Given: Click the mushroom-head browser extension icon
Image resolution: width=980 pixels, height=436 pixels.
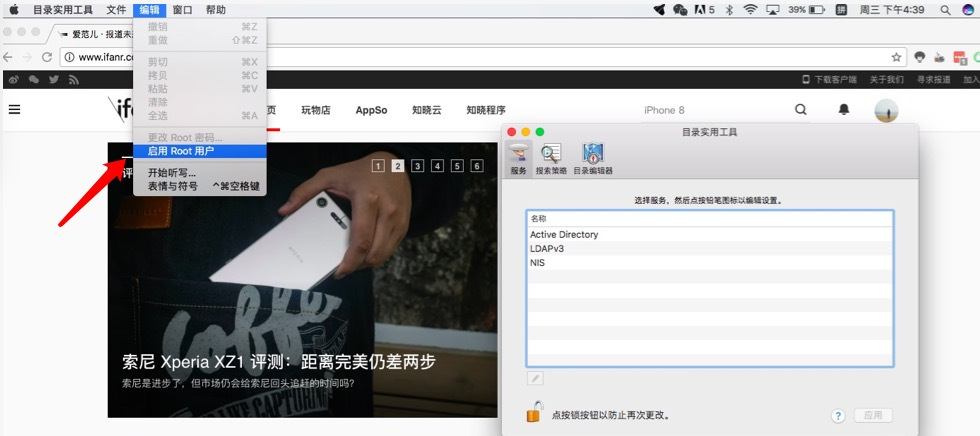Looking at the screenshot, I should pos(919,57).
